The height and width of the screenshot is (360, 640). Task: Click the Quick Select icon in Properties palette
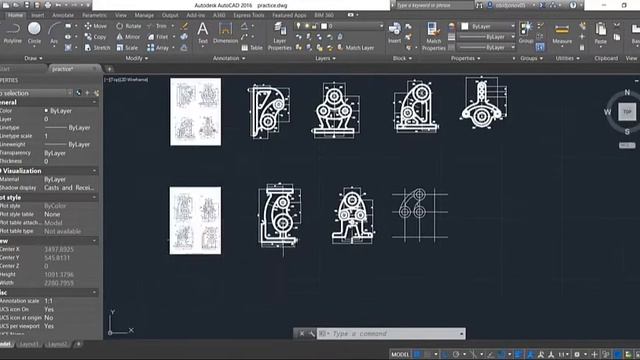coord(97,93)
